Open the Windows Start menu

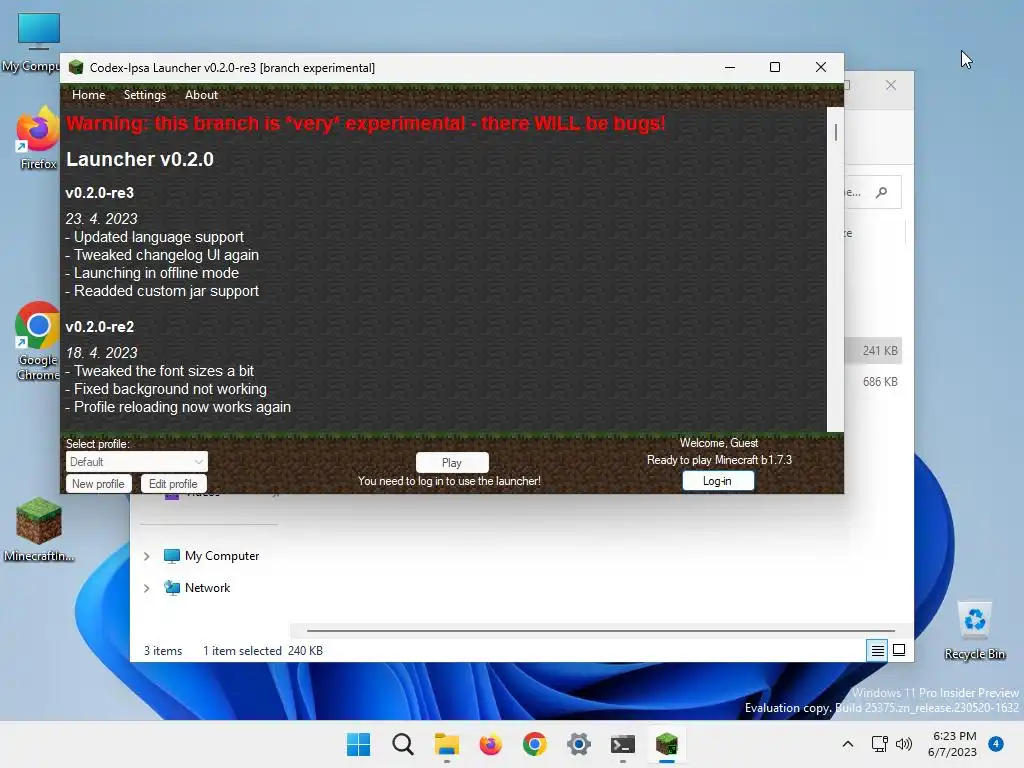coord(359,744)
